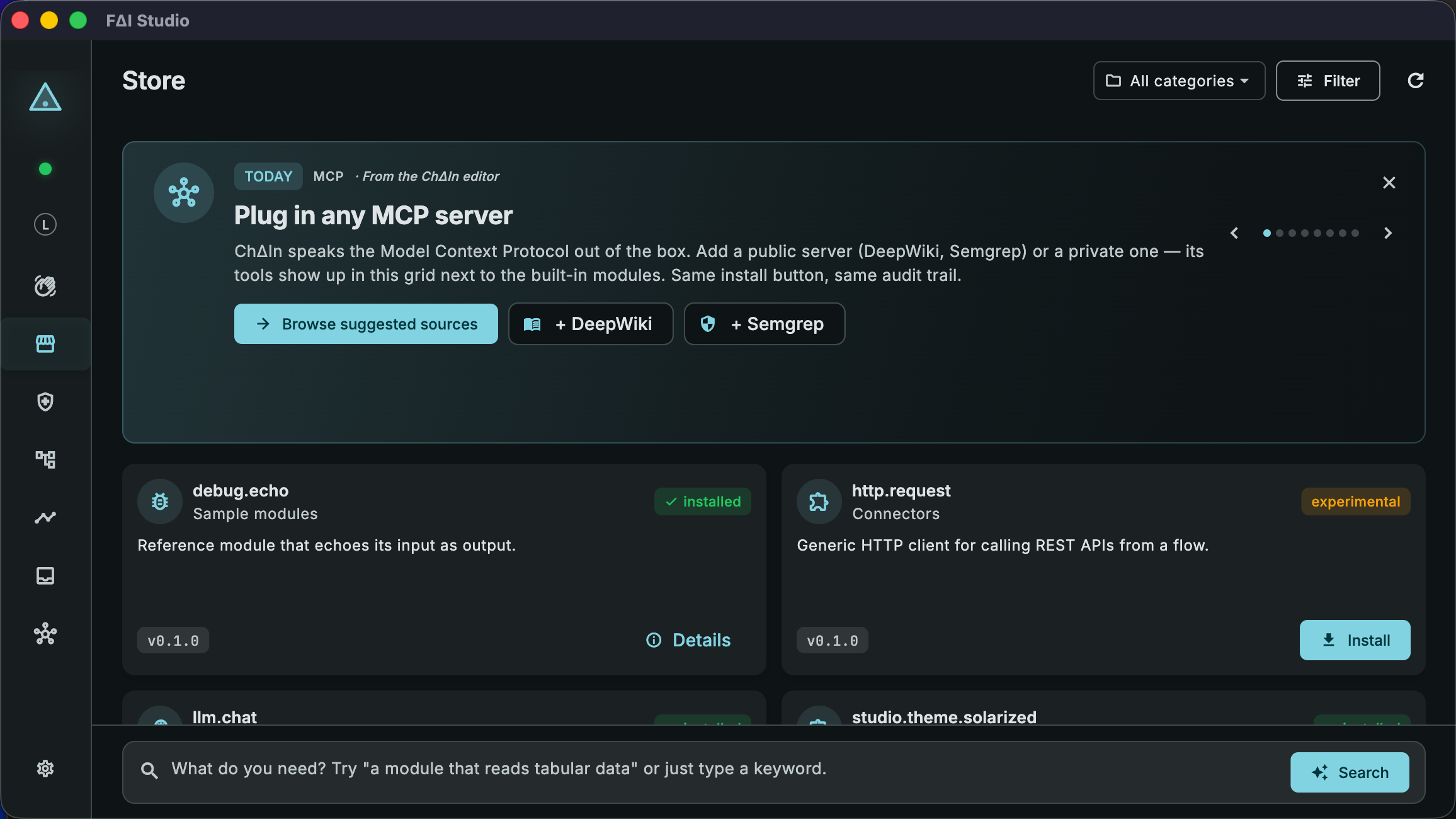Click 'From the ChΔIn editor' text
The height and width of the screenshot is (819, 1456).
point(431,176)
